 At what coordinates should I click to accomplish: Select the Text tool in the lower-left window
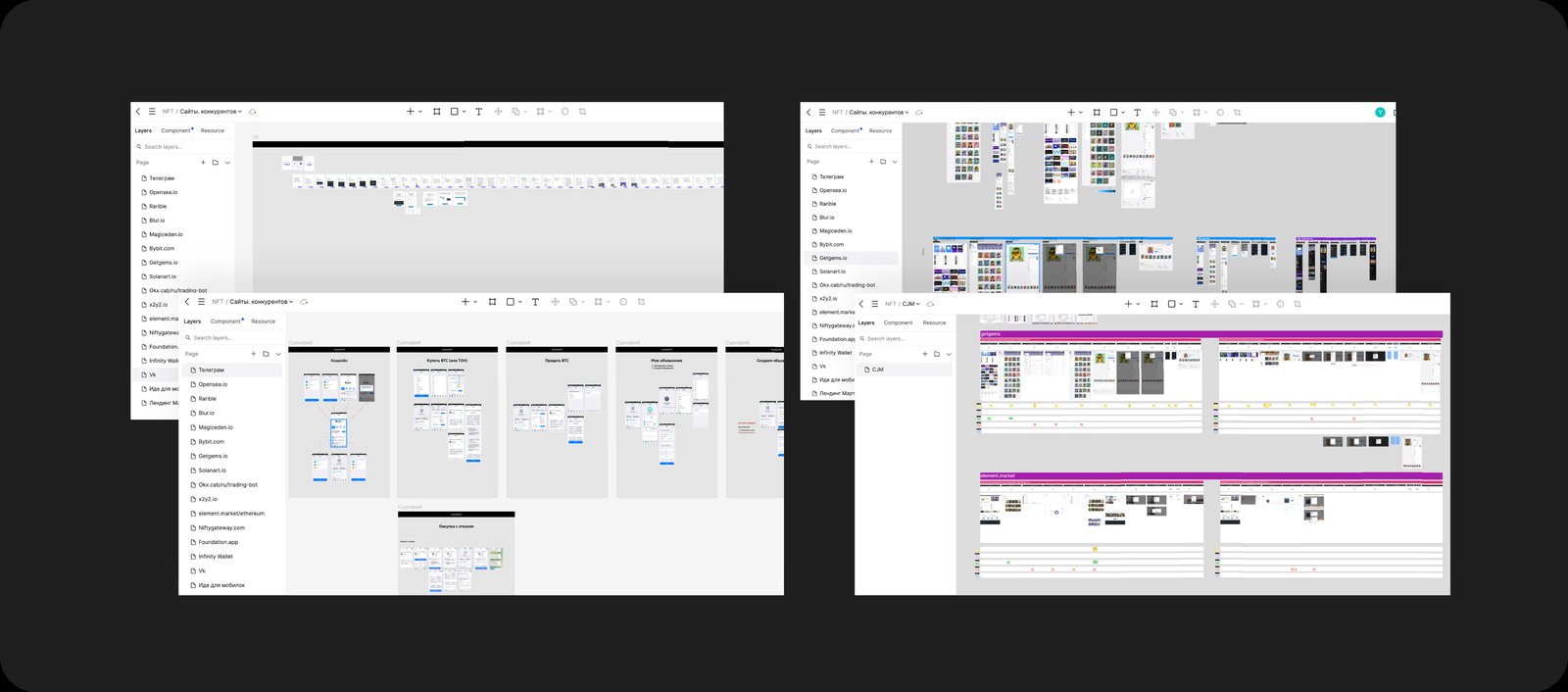click(x=535, y=302)
